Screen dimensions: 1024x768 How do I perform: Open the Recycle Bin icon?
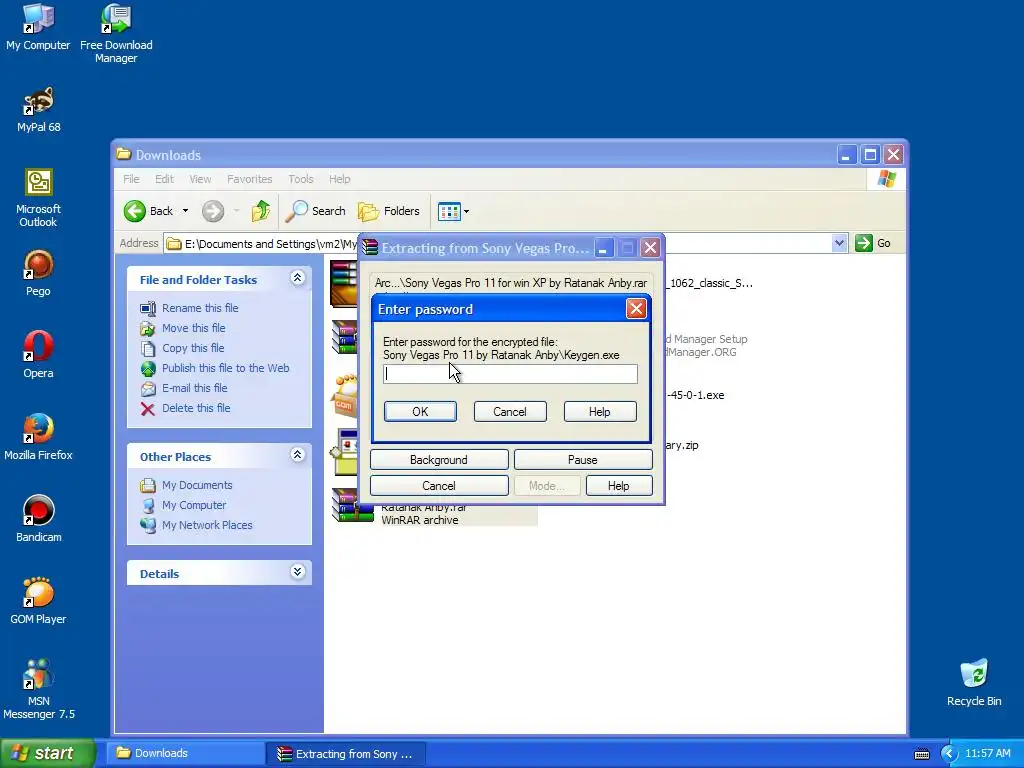pyautogui.click(x=974, y=682)
